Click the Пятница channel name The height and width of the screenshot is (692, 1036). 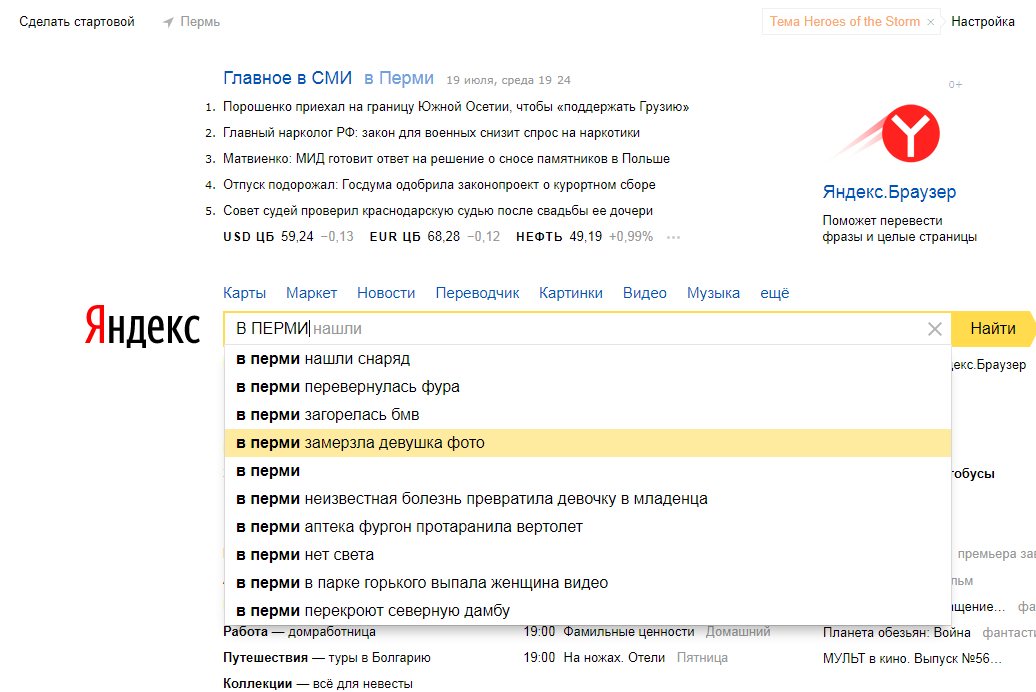702,658
